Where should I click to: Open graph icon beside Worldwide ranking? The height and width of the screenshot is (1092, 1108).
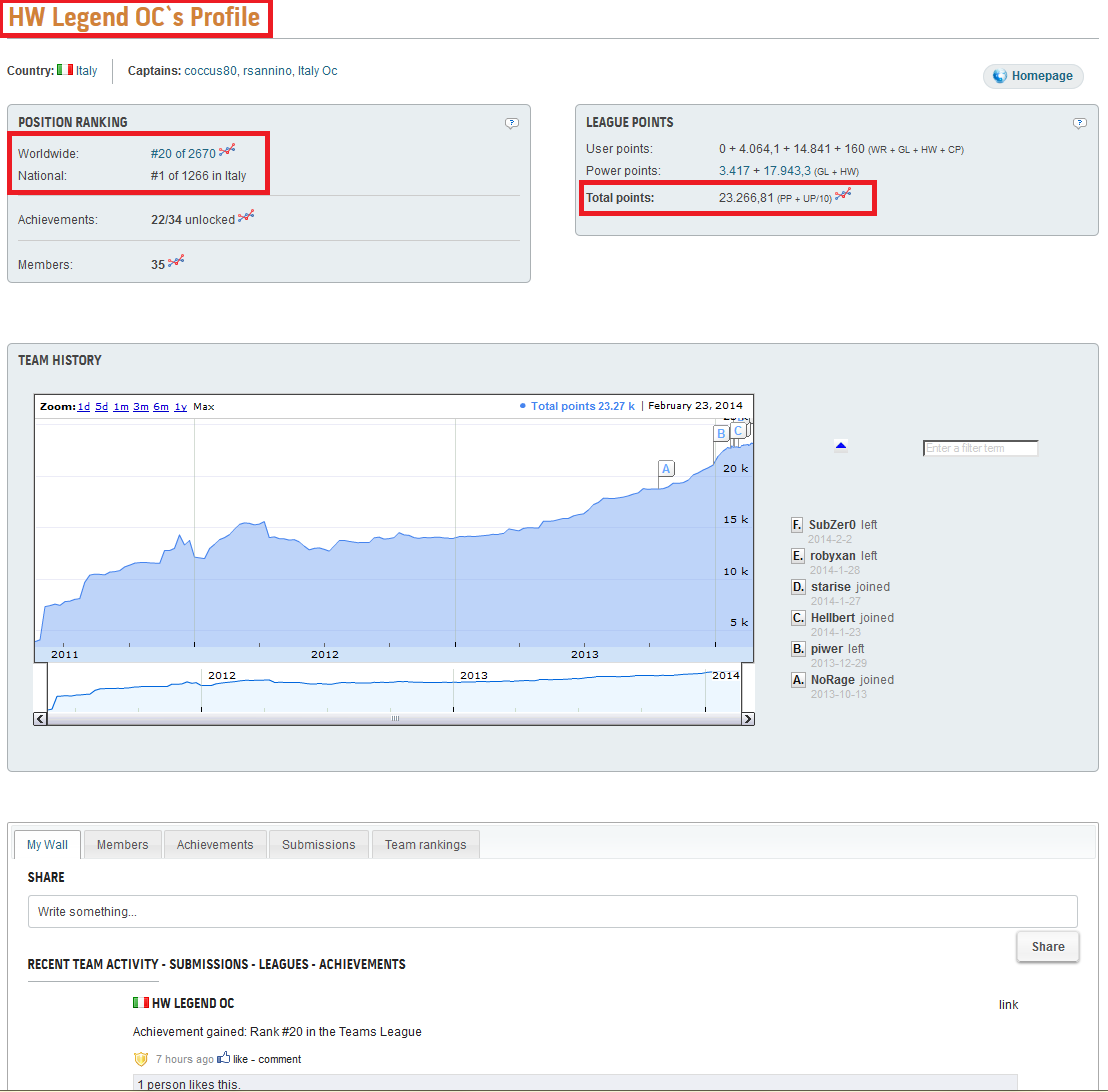tap(227, 151)
